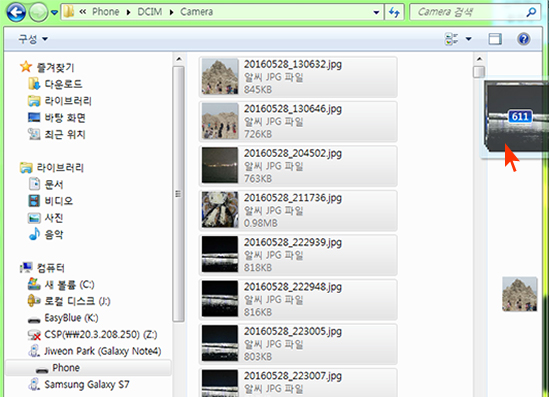Click the star icon beside 즐겨찾기
Screen dimensions: 549x397
[x=26, y=66]
